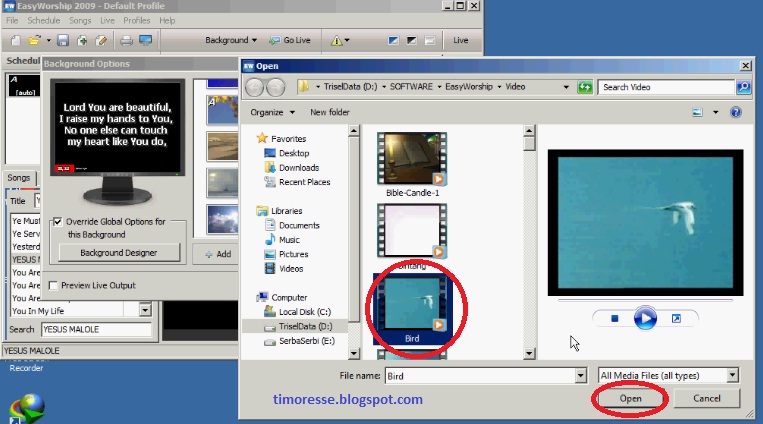Viewport: 763px width, 424px height.
Task: Click the second screen-mode icon next to Live
Action: tap(411, 40)
